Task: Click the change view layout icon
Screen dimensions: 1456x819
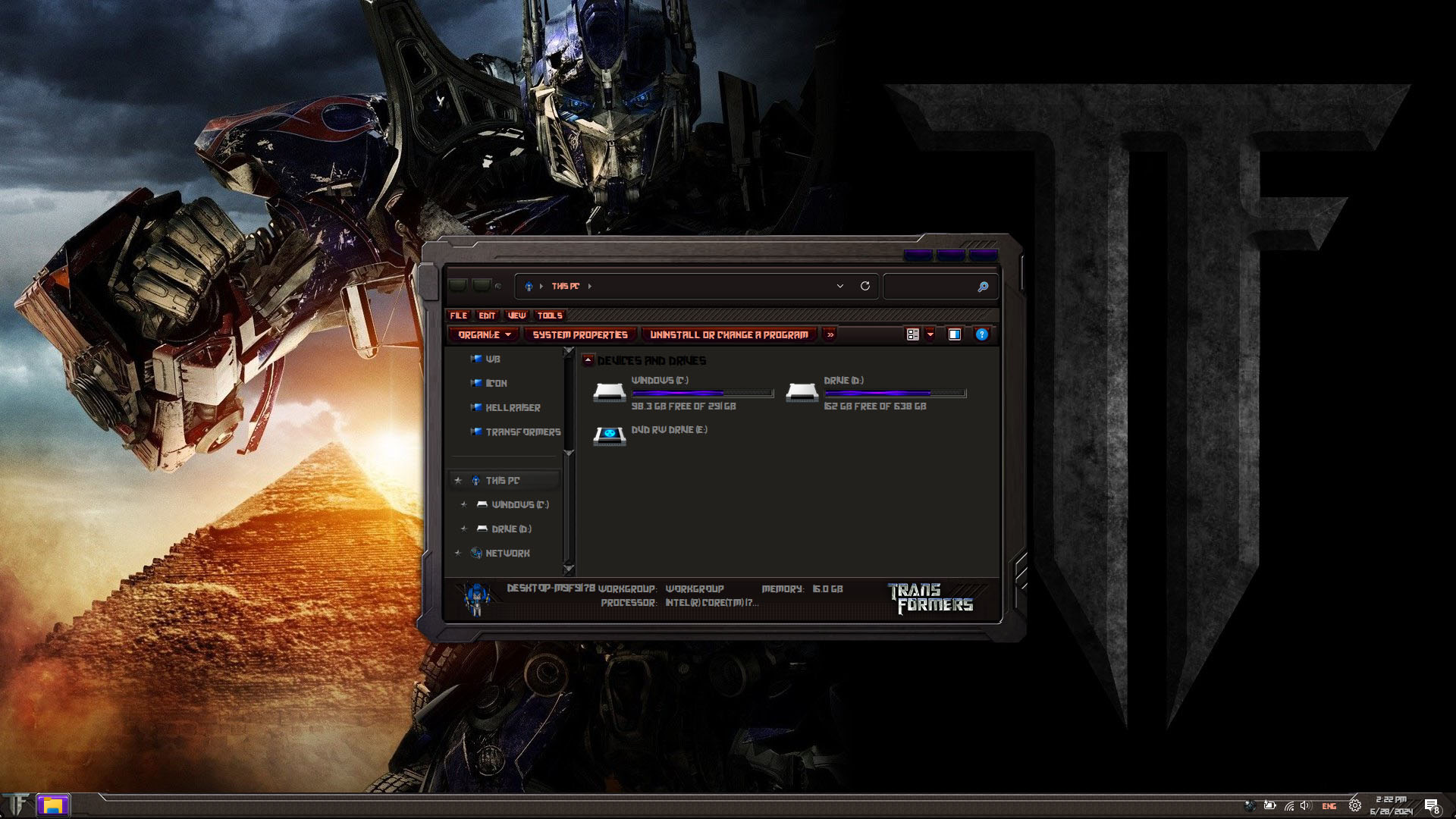Action: [913, 334]
